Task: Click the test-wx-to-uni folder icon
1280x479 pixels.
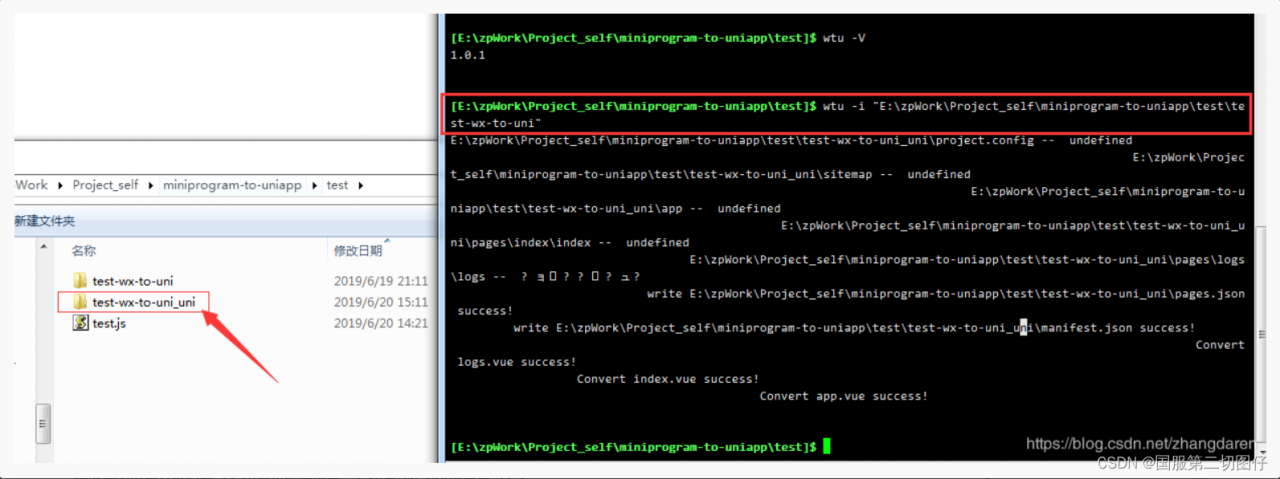Action: pyautogui.click(x=81, y=281)
